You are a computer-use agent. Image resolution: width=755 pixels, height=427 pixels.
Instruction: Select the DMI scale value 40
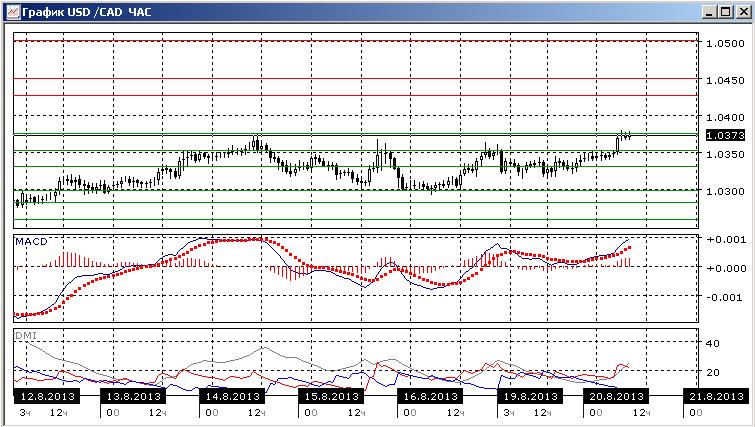point(713,344)
